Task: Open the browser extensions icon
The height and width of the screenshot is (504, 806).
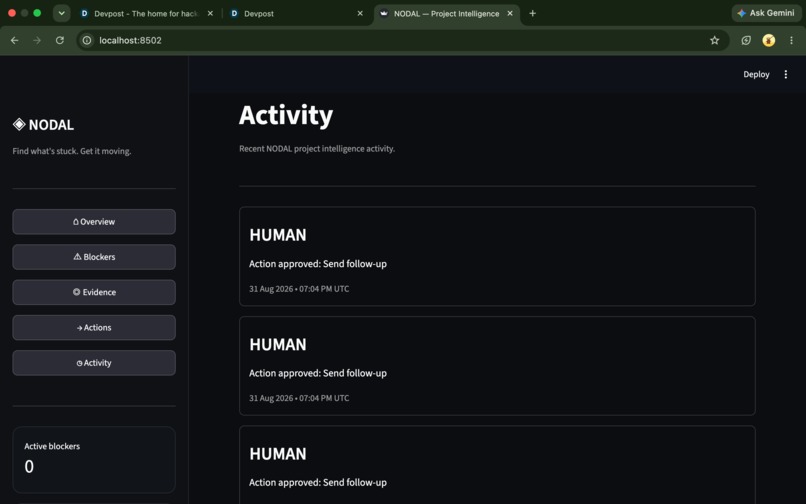Action: click(x=746, y=40)
